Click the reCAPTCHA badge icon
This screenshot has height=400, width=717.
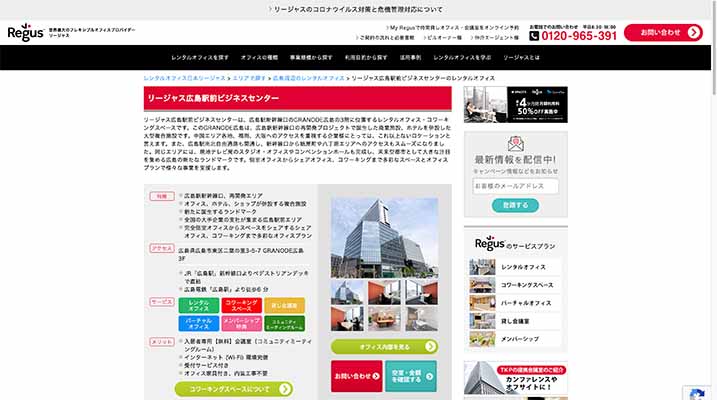pos(697,395)
